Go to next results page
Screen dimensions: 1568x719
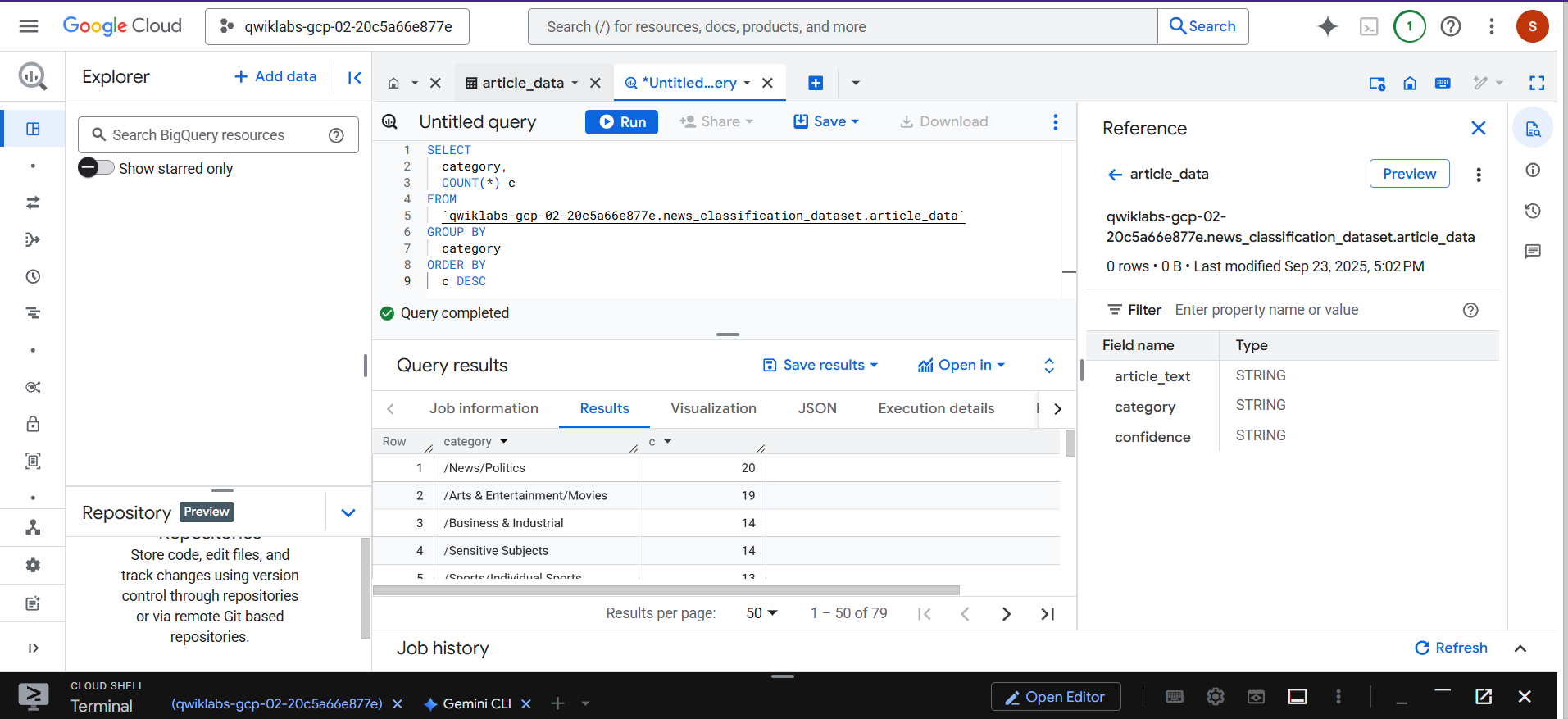pyautogui.click(x=1007, y=614)
